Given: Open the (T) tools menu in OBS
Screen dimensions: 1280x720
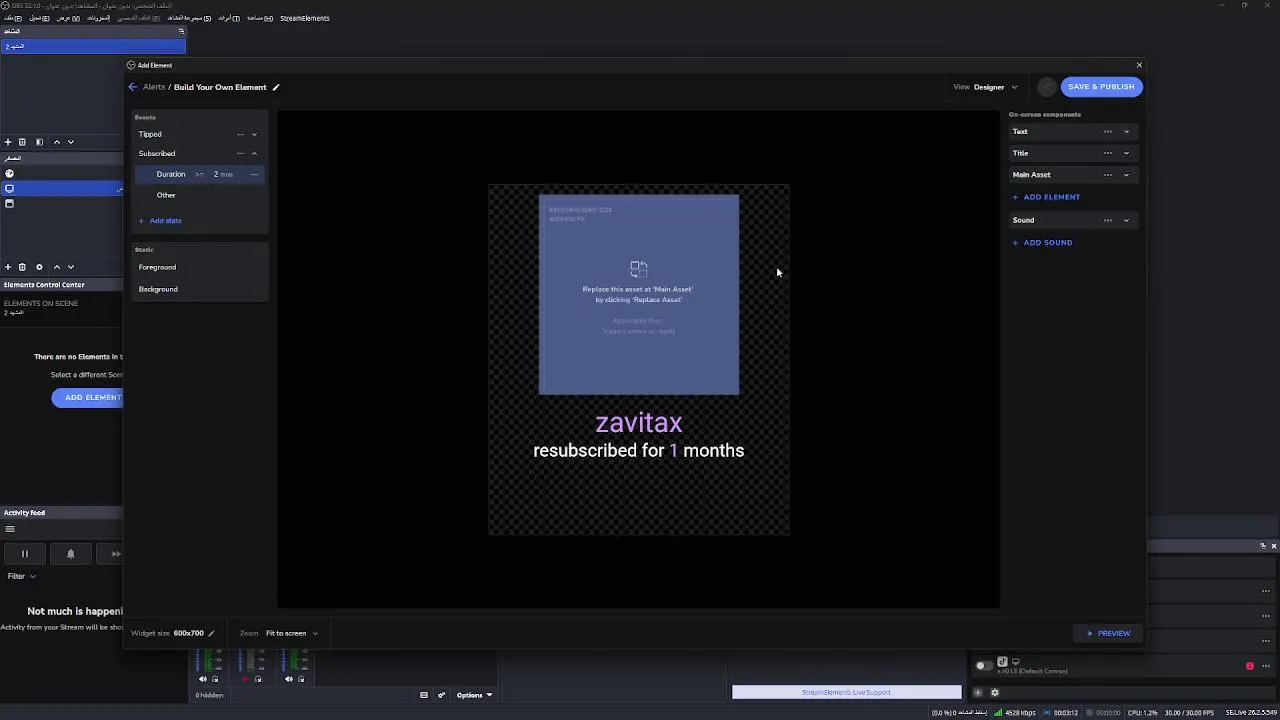Looking at the screenshot, I should pyautogui.click(x=229, y=18).
